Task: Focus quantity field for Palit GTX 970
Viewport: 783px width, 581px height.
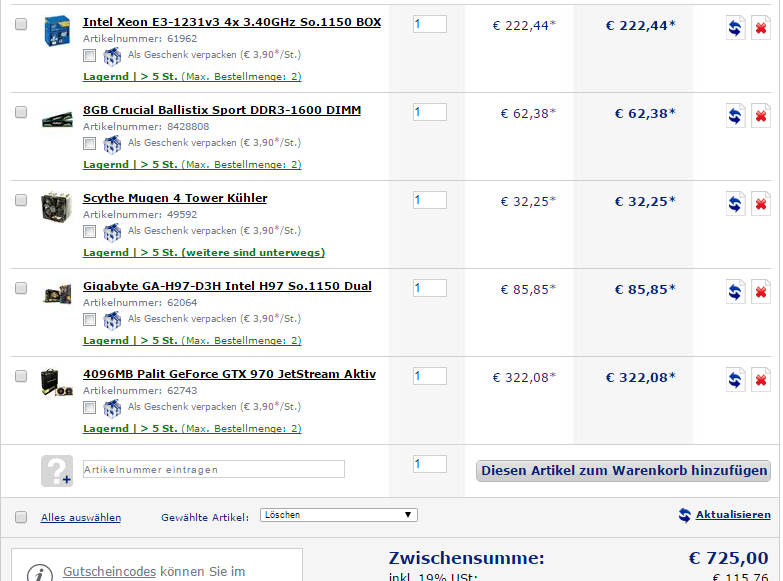Action: 429,376
